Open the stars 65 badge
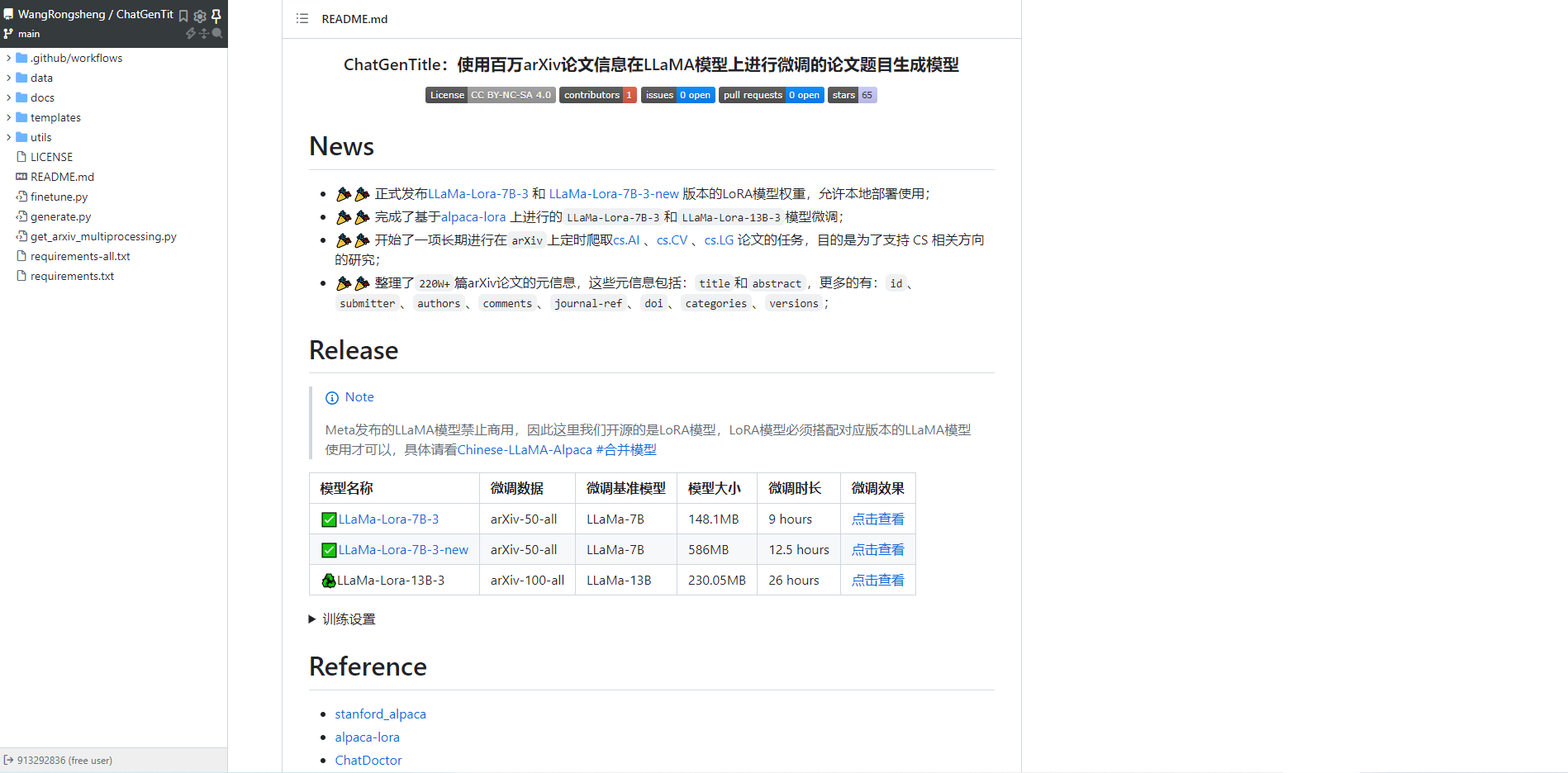The image size is (1568, 773). point(852,95)
